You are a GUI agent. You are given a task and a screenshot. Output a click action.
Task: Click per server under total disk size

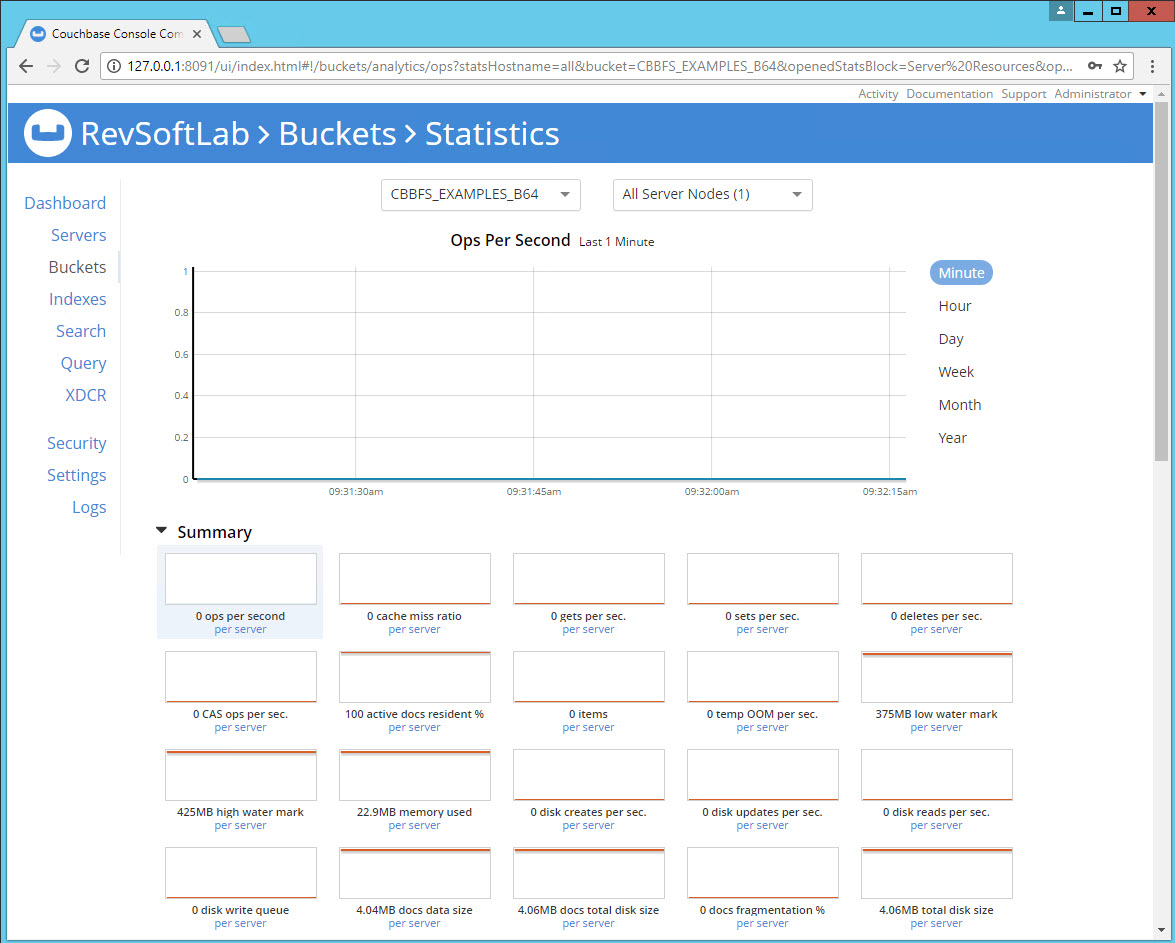click(x=937, y=924)
